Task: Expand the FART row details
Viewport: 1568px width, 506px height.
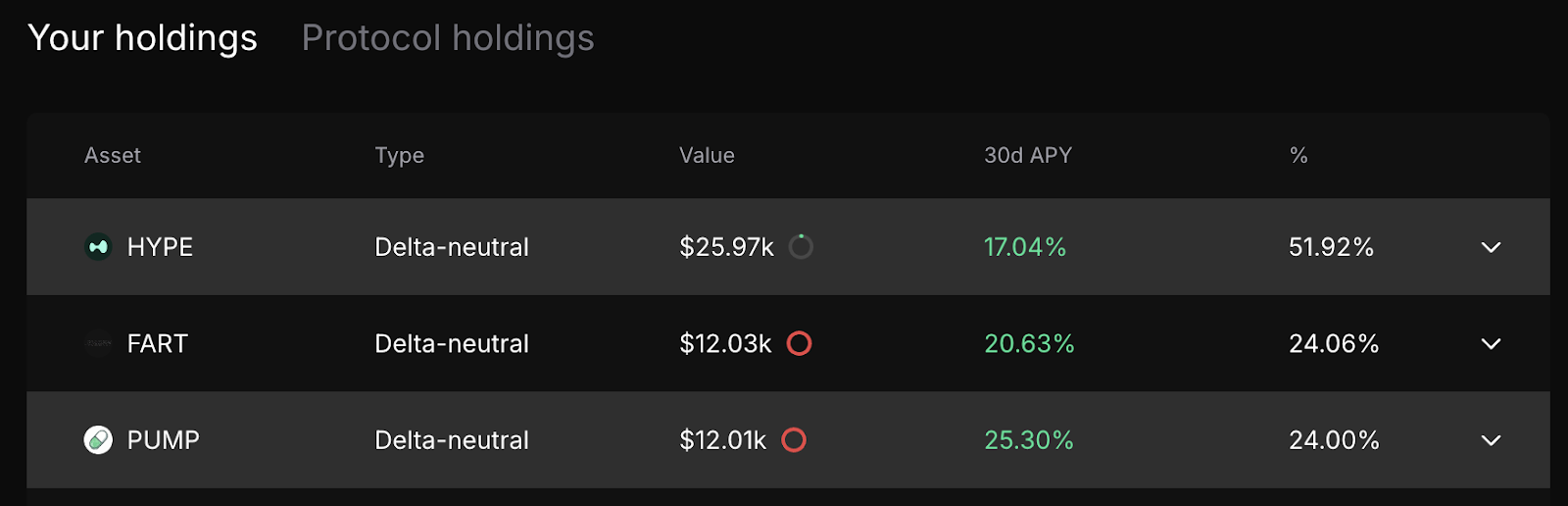Action: pos(1491,344)
